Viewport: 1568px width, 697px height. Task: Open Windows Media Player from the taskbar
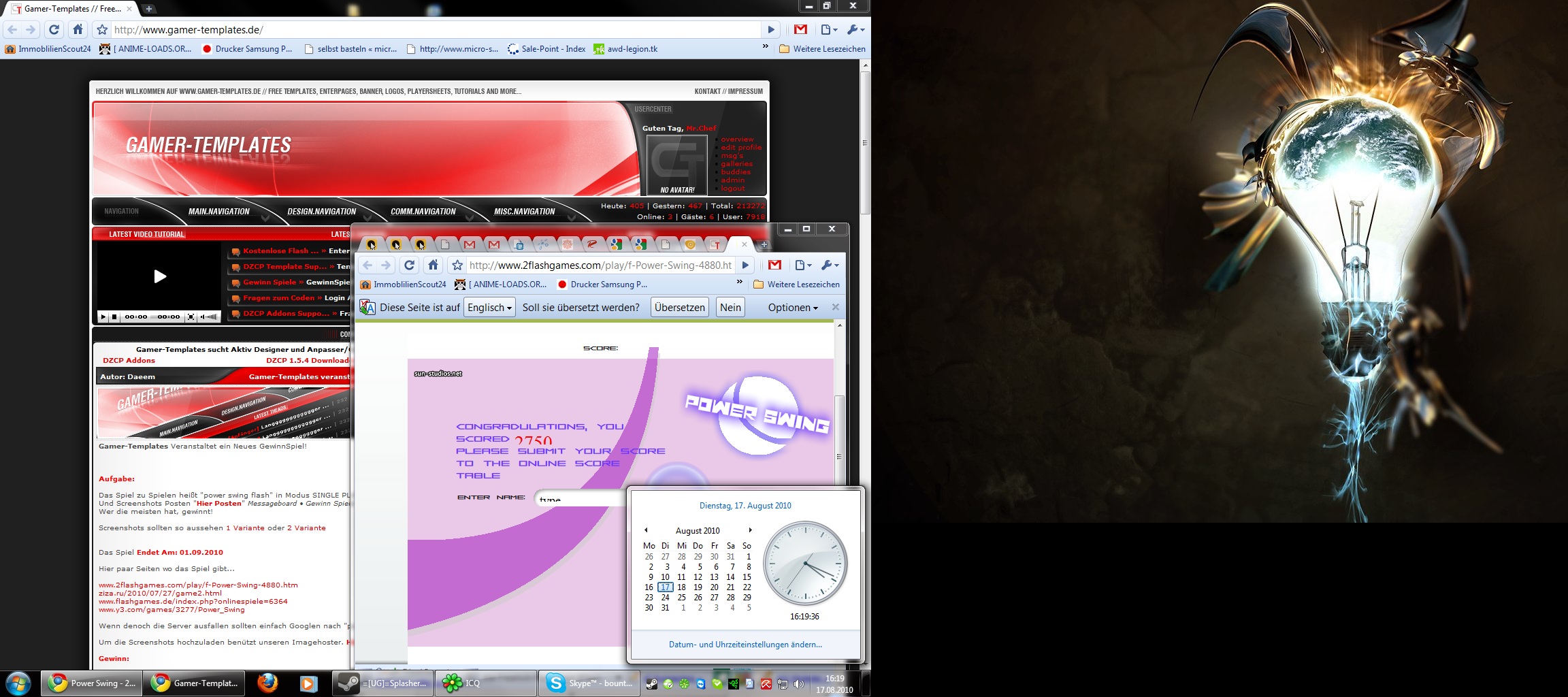pyautogui.click(x=308, y=683)
